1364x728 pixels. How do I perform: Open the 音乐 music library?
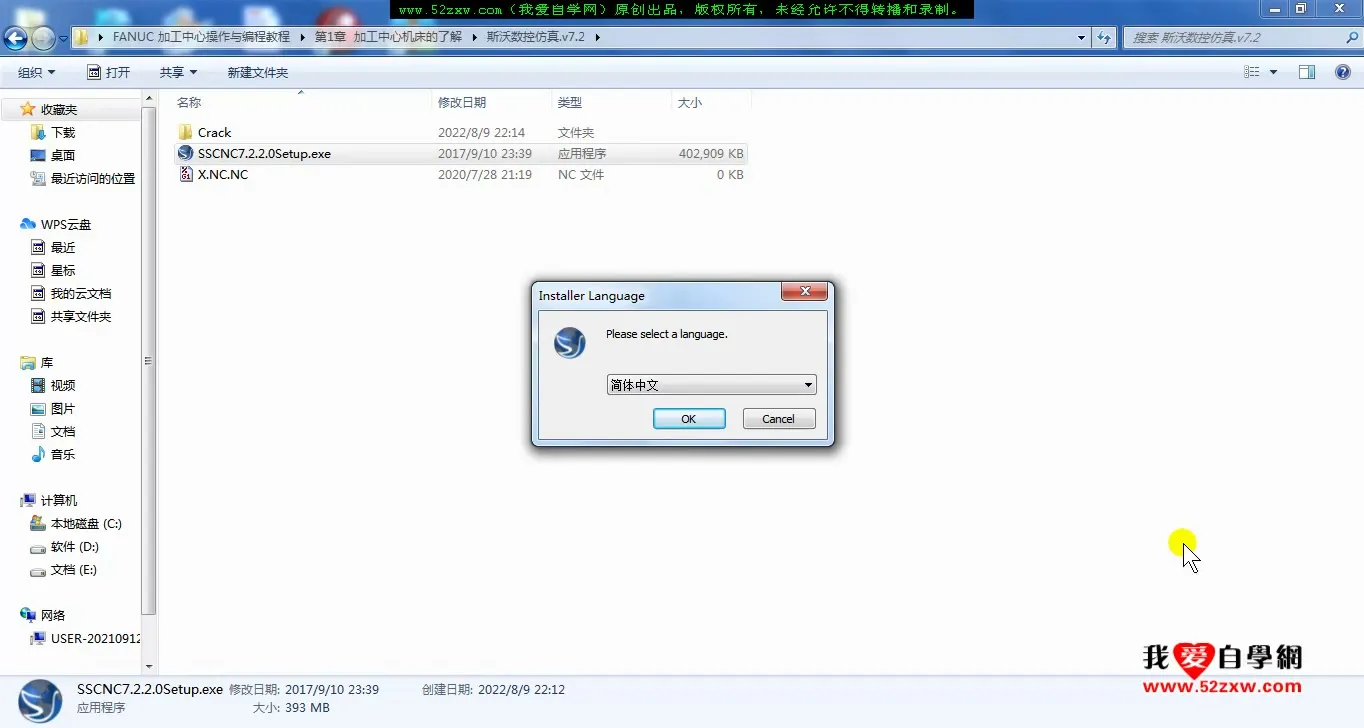pos(60,454)
